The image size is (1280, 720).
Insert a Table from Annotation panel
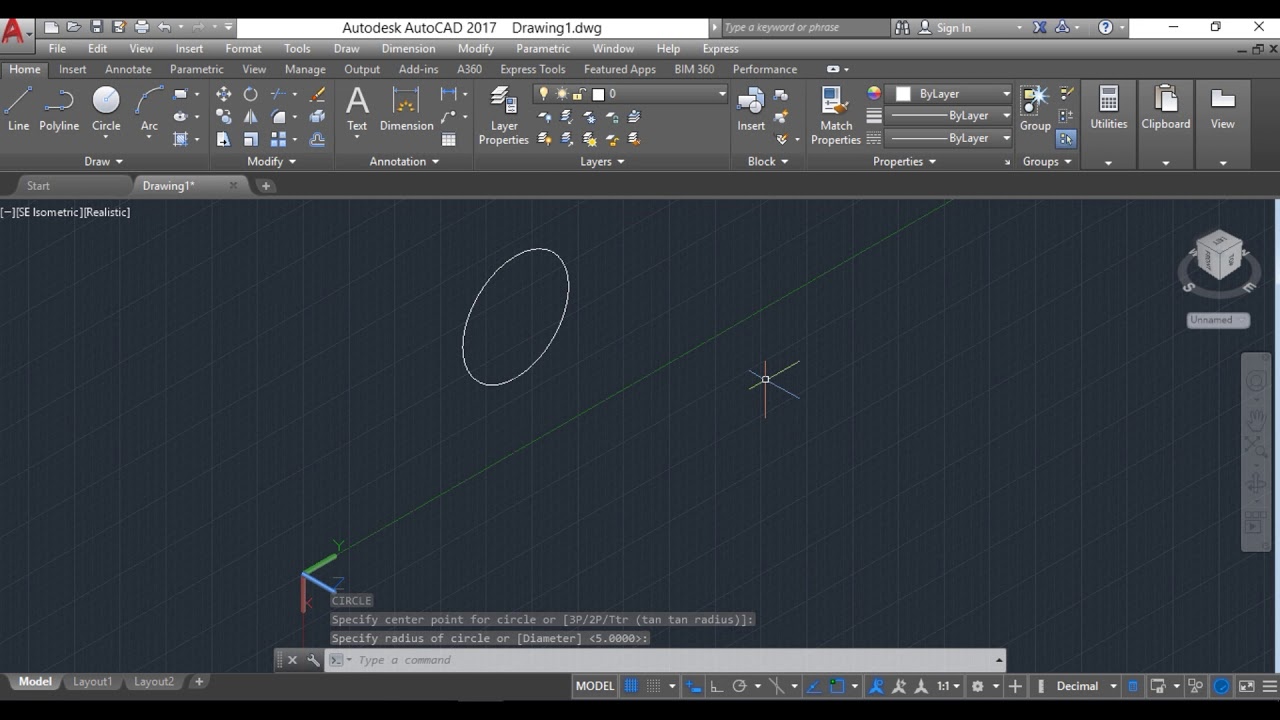coord(449,139)
